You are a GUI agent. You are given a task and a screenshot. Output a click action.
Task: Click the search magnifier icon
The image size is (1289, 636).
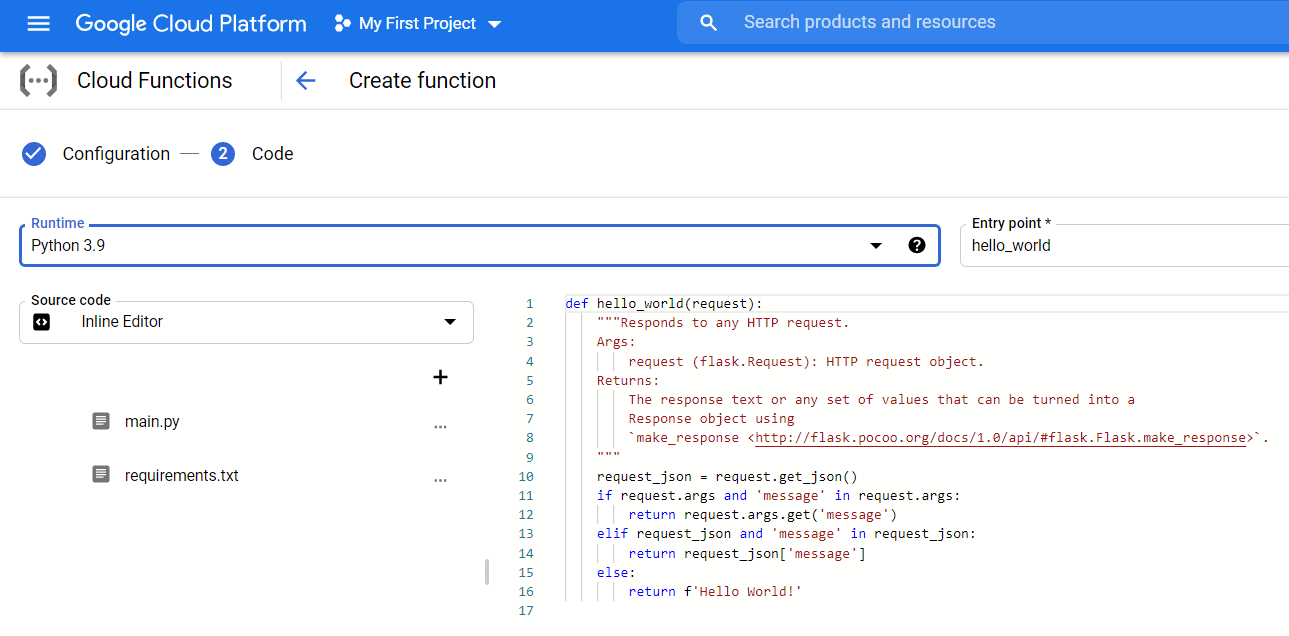coord(708,23)
